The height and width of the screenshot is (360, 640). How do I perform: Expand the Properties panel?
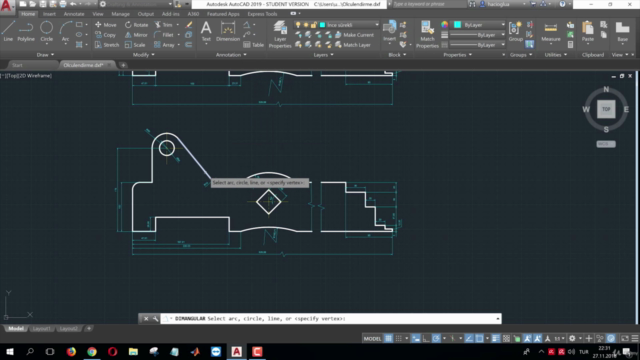(458, 55)
